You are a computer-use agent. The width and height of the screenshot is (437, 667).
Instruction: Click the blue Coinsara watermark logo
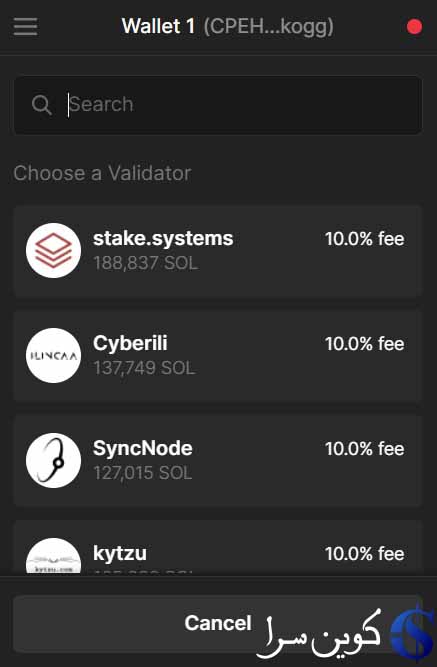413,632
